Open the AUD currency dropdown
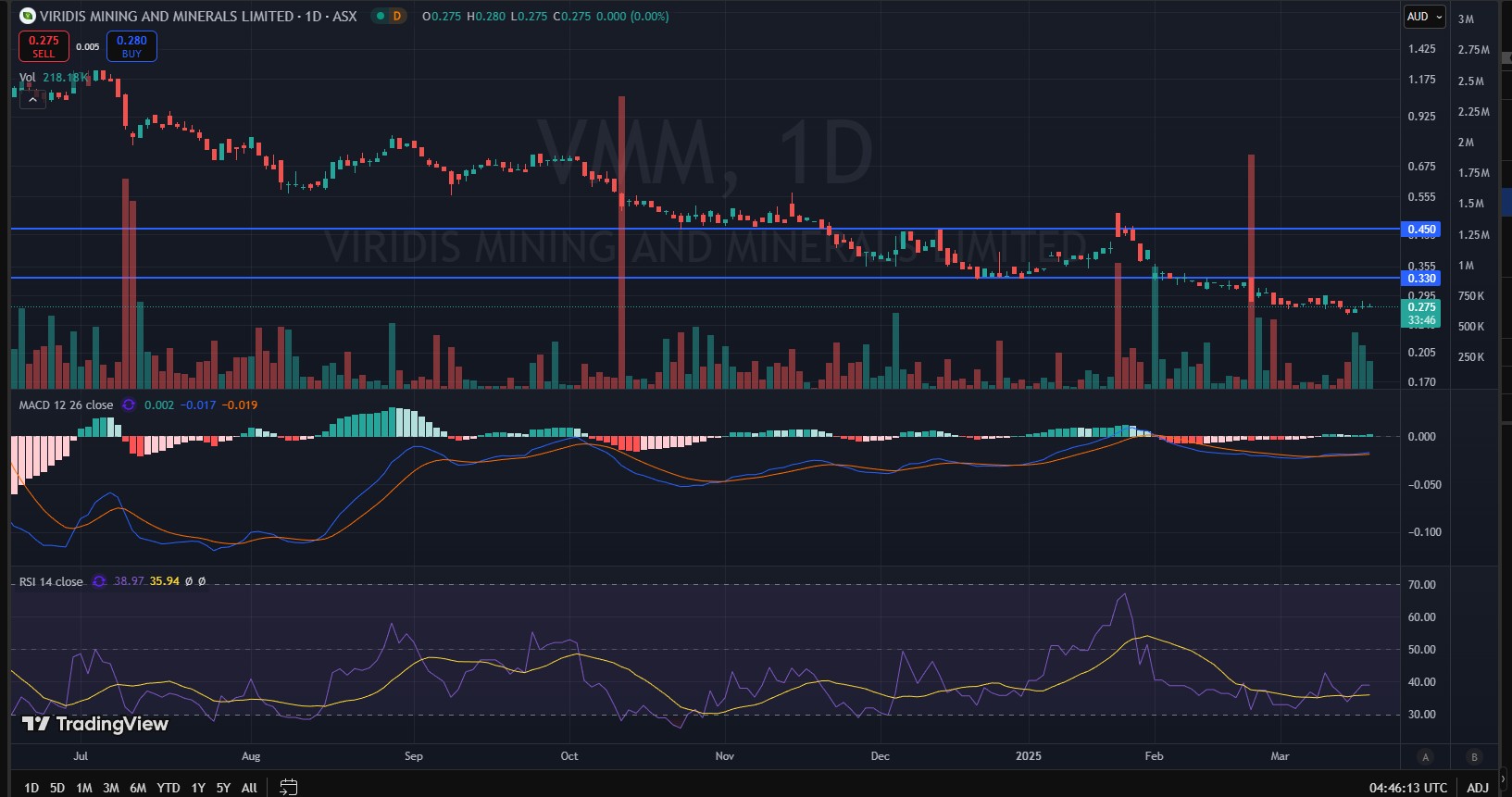1512x797 pixels. point(1424,17)
